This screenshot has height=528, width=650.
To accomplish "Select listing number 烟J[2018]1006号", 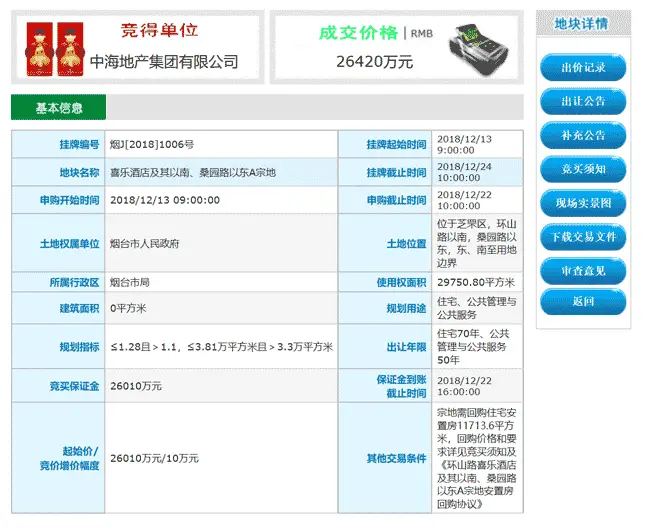I will click(x=152, y=144).
